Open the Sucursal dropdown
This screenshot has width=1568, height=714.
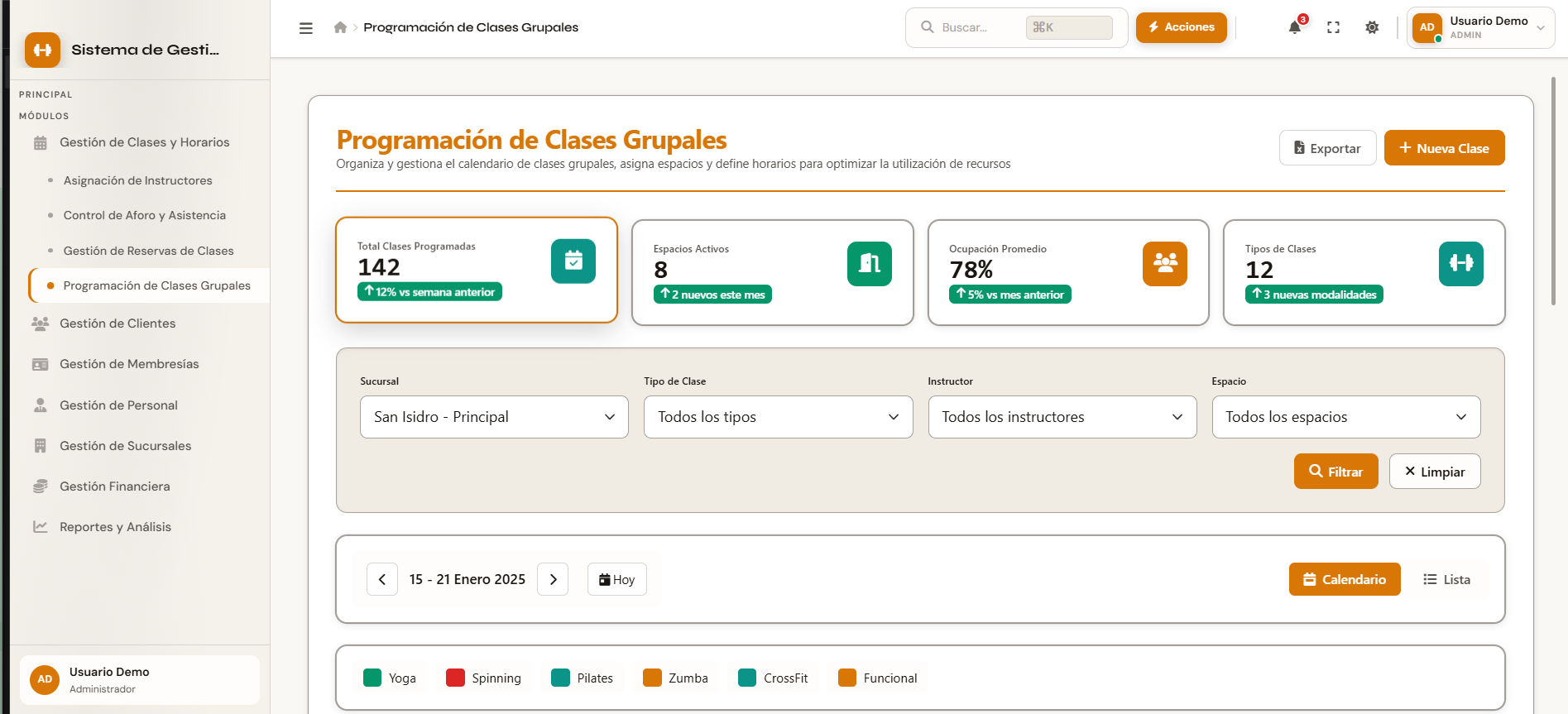(494, 417)
